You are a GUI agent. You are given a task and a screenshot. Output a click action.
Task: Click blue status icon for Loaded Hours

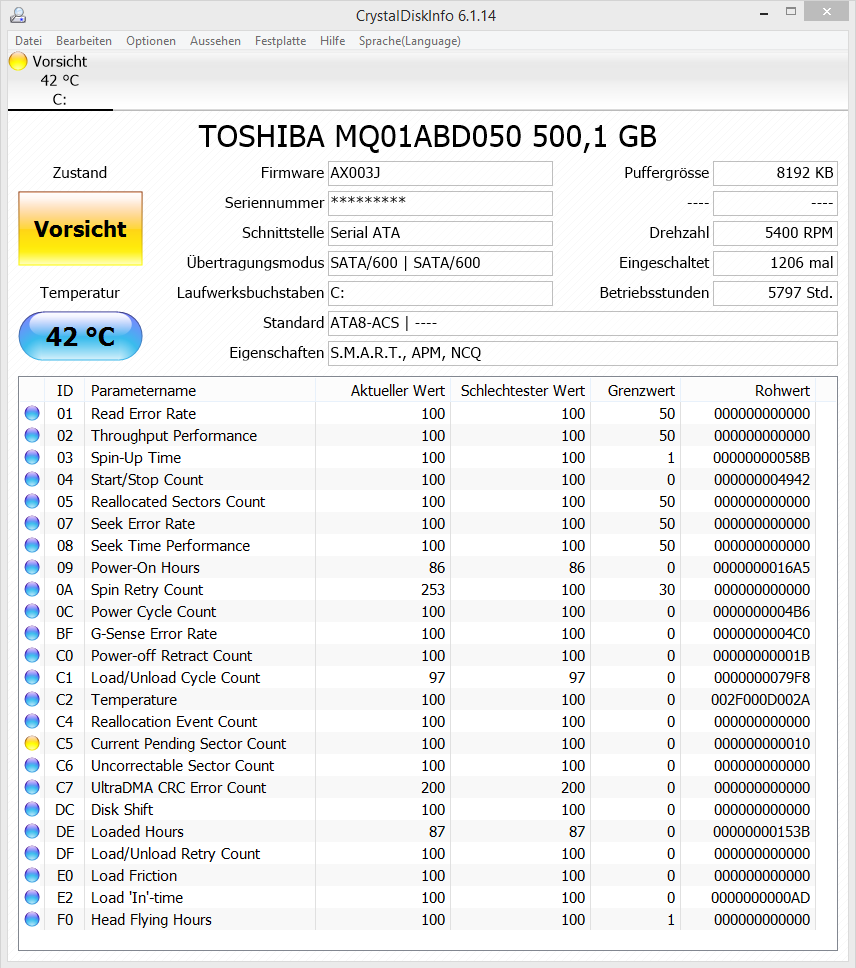(x=32, y=832)
